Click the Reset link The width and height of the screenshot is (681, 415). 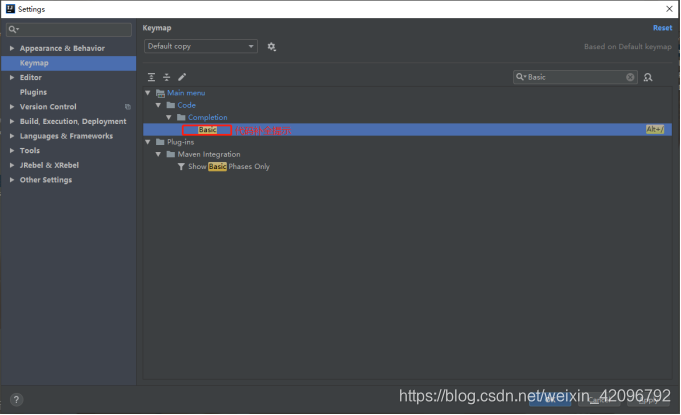pyautogui.click(x=662, y=28)
